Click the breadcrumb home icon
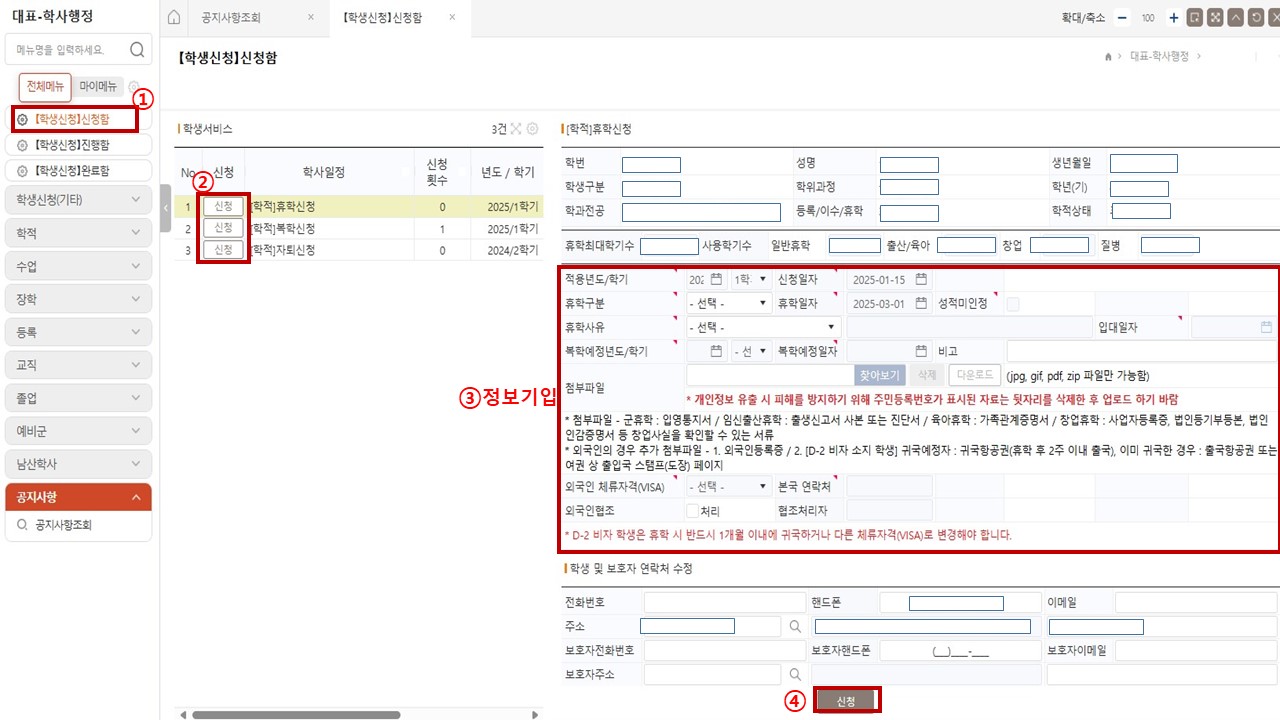The image size is (1280, 720). (x=1108, y=57)
